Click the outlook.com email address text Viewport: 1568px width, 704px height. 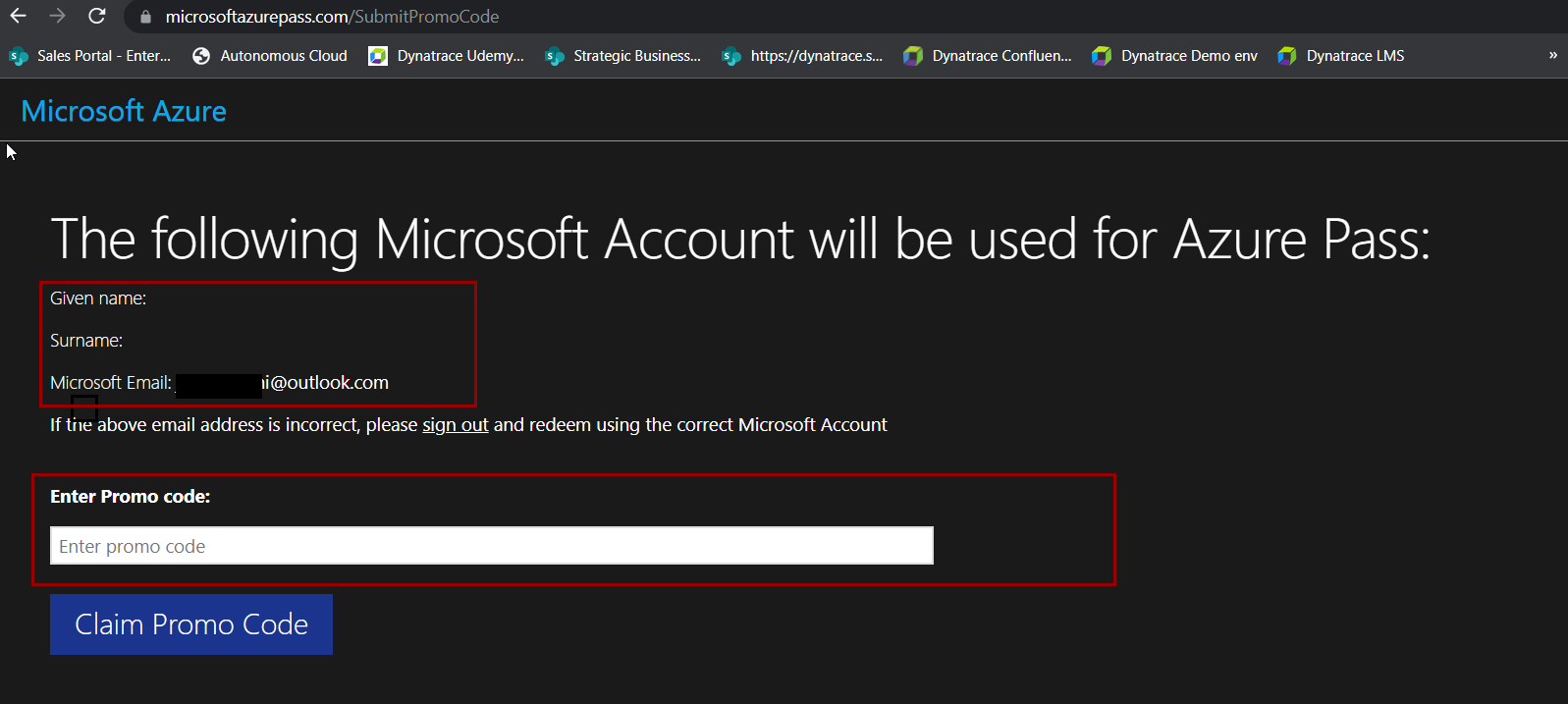[x=326, y=383]
